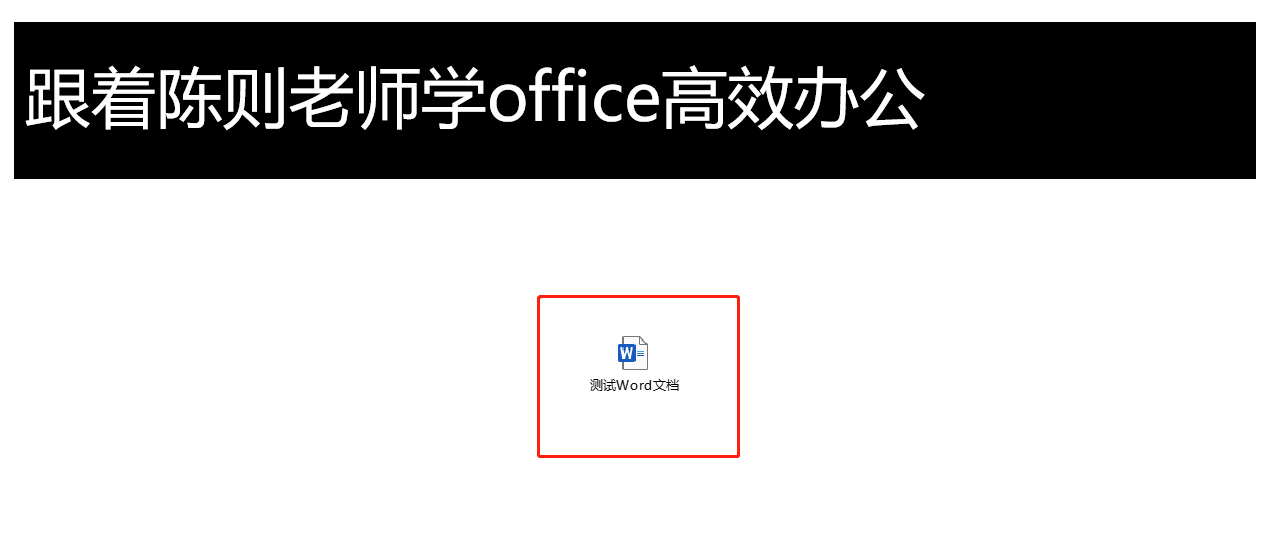Select the 测试Word文档 file label

[634, 386]
